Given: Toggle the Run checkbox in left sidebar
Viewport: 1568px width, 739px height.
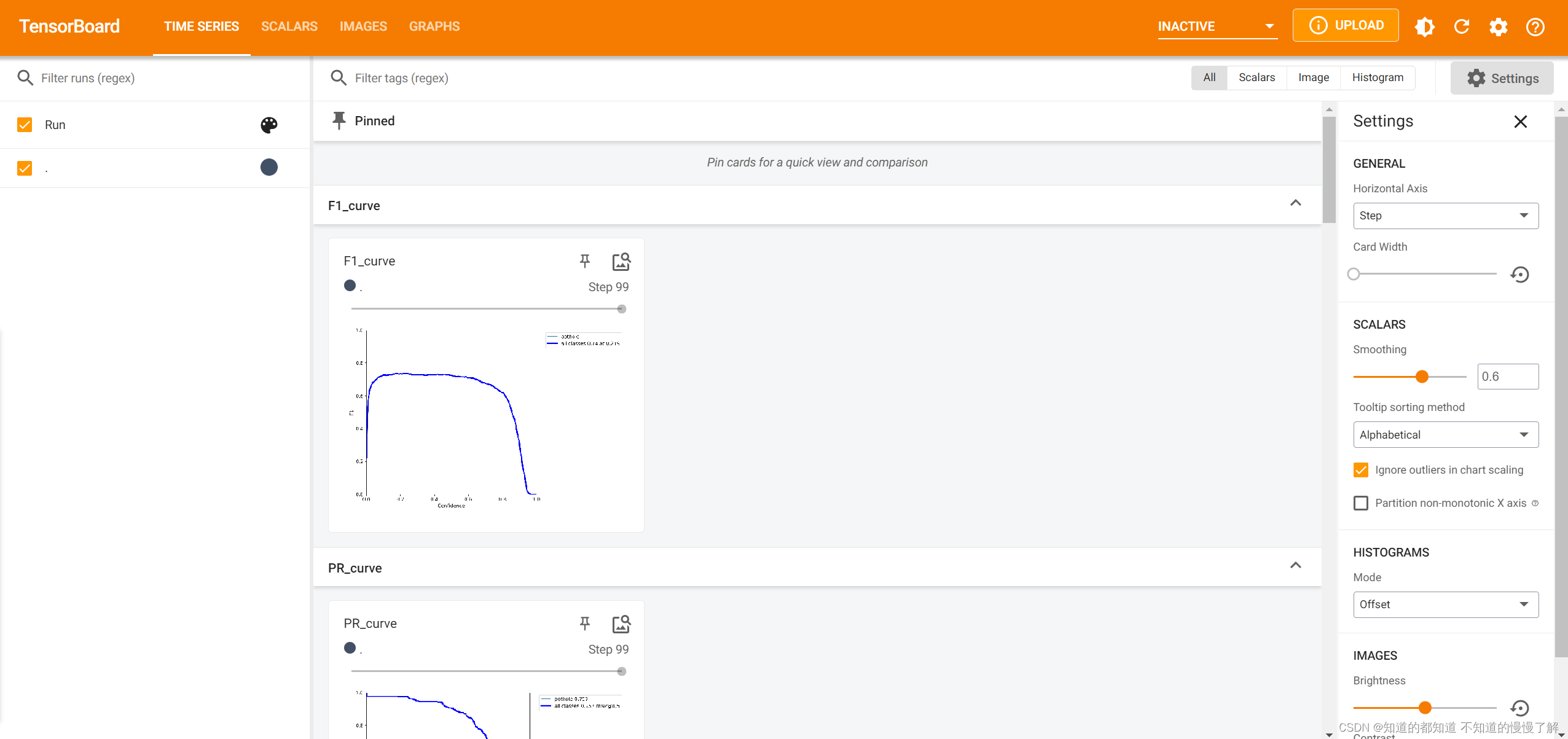Looking at the screenshot, I should (x=25, y=124).
